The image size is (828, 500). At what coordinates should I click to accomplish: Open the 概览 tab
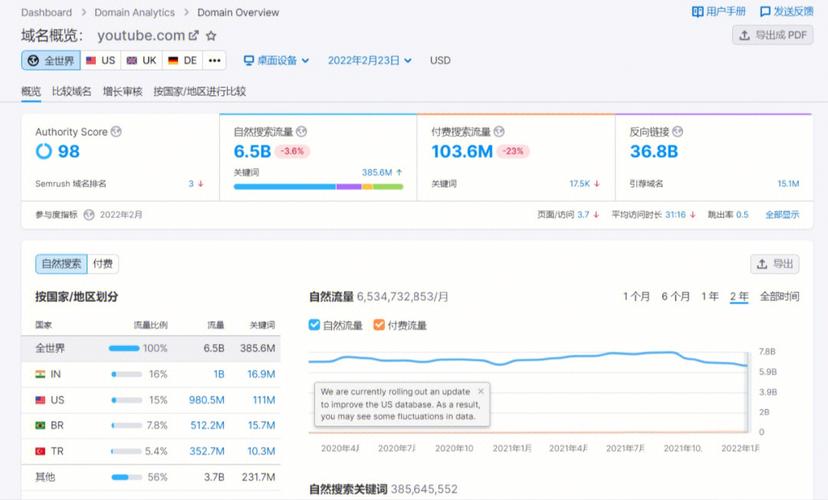(31, 91)
